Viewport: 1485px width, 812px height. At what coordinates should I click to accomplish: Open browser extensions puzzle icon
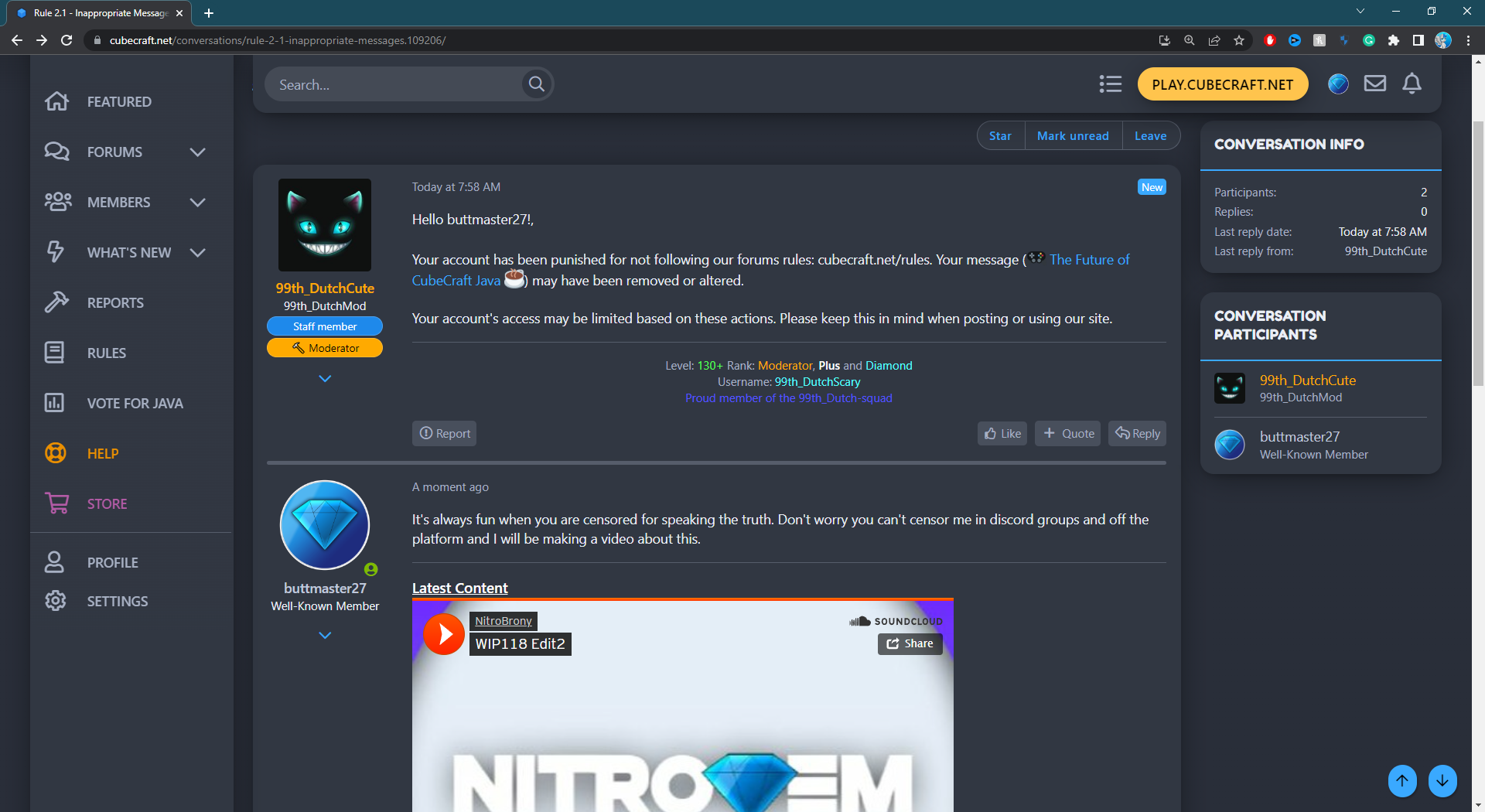(1394, 40)
